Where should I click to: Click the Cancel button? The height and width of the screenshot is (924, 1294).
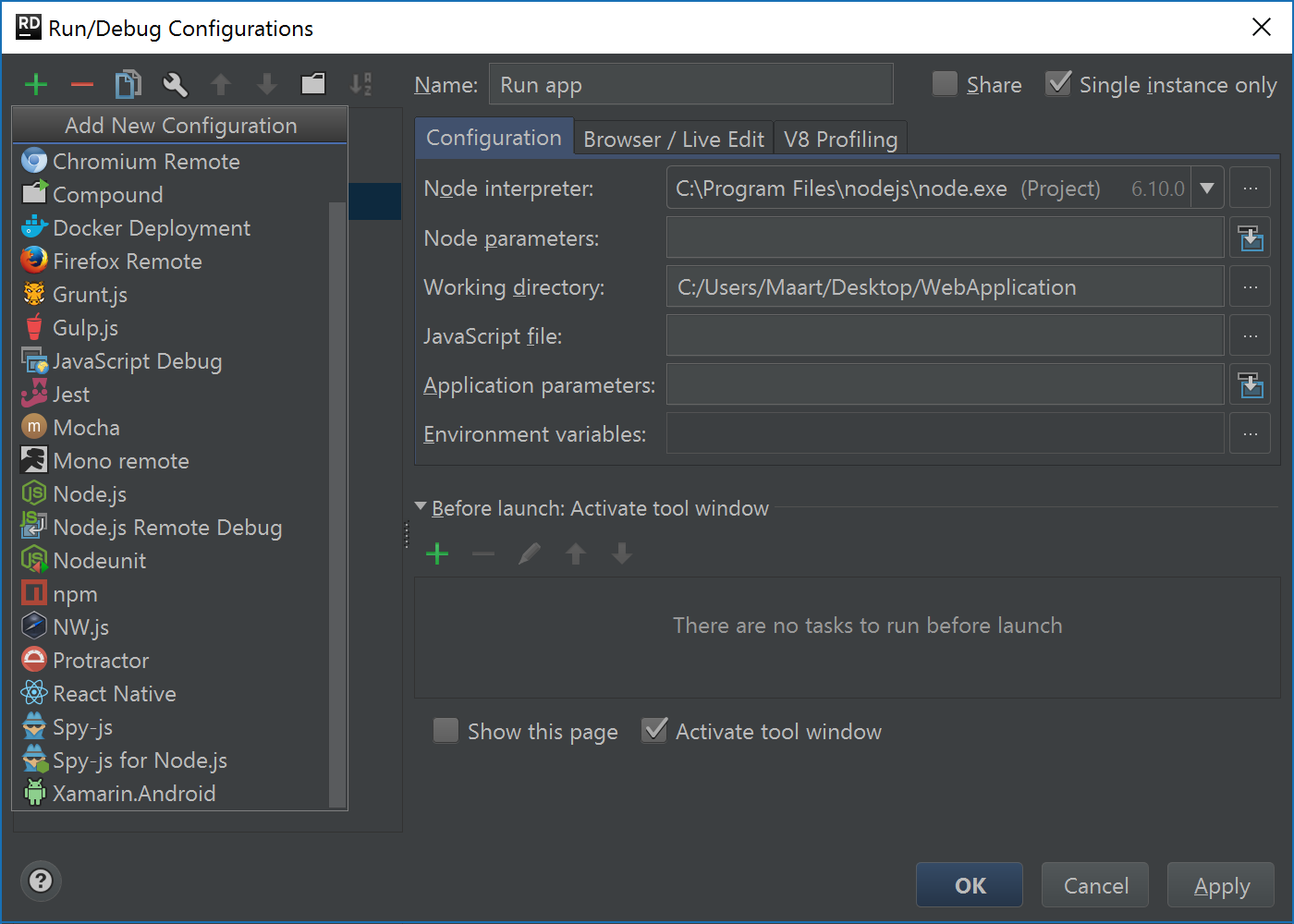(x=1095, y=885)
